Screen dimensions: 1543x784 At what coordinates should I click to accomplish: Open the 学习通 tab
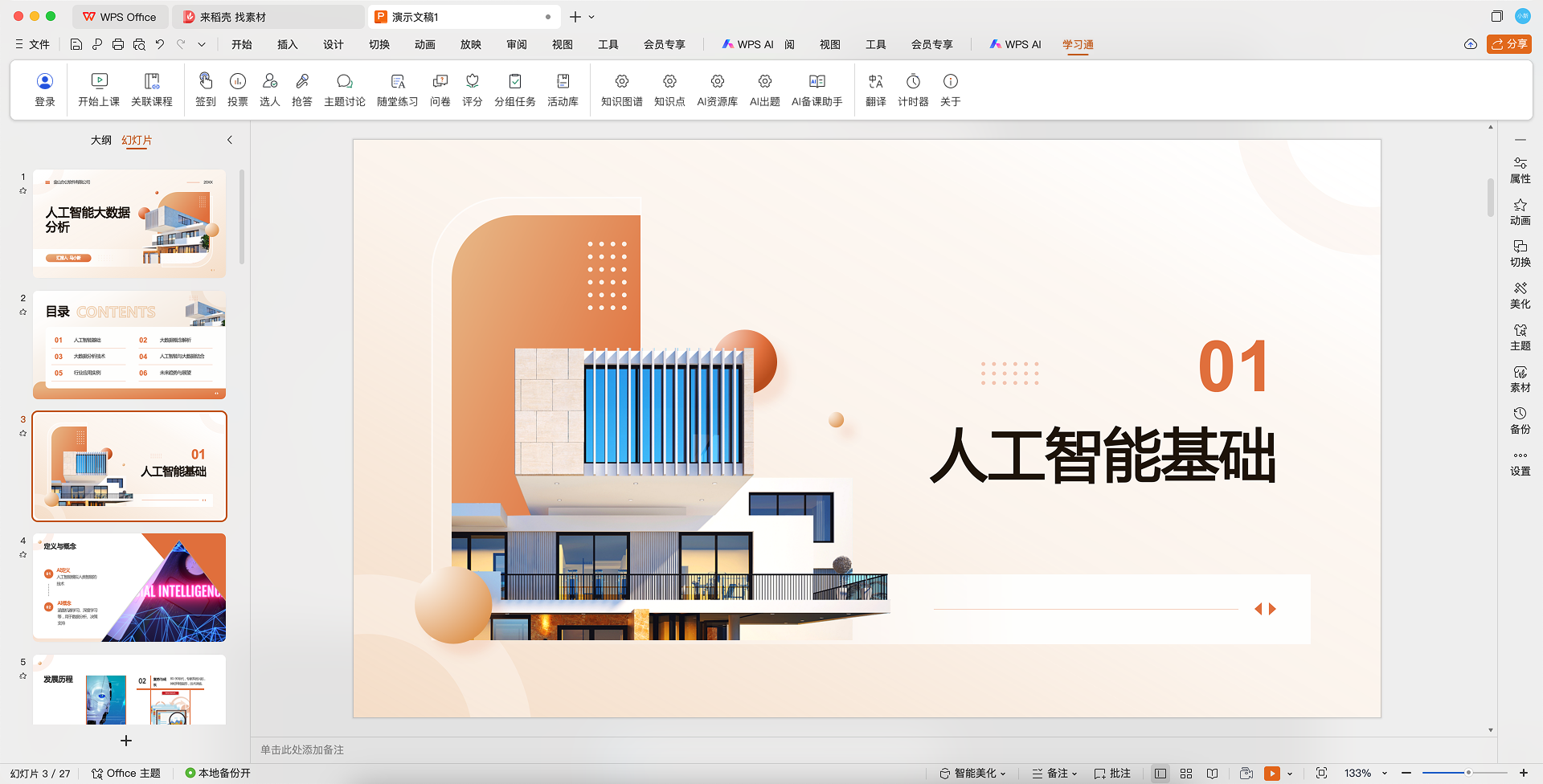coord(1078,44)
